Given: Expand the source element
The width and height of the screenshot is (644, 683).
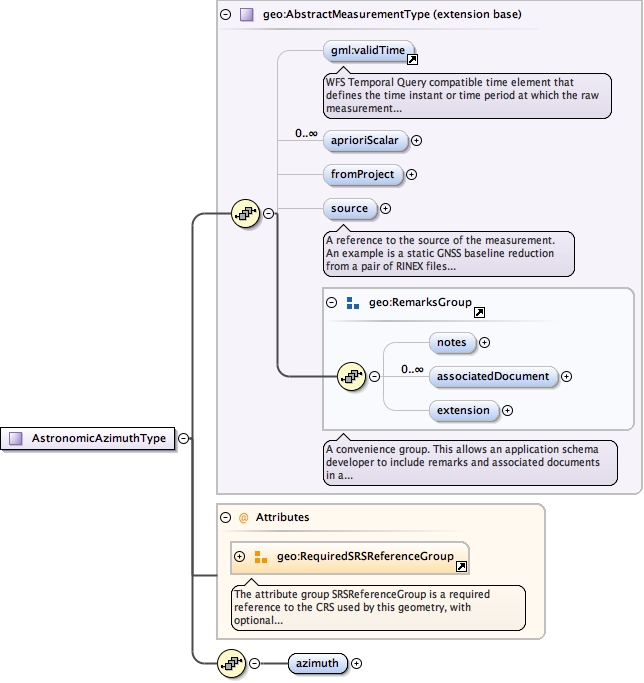Looking at the screenshot, I should [385, 208].
